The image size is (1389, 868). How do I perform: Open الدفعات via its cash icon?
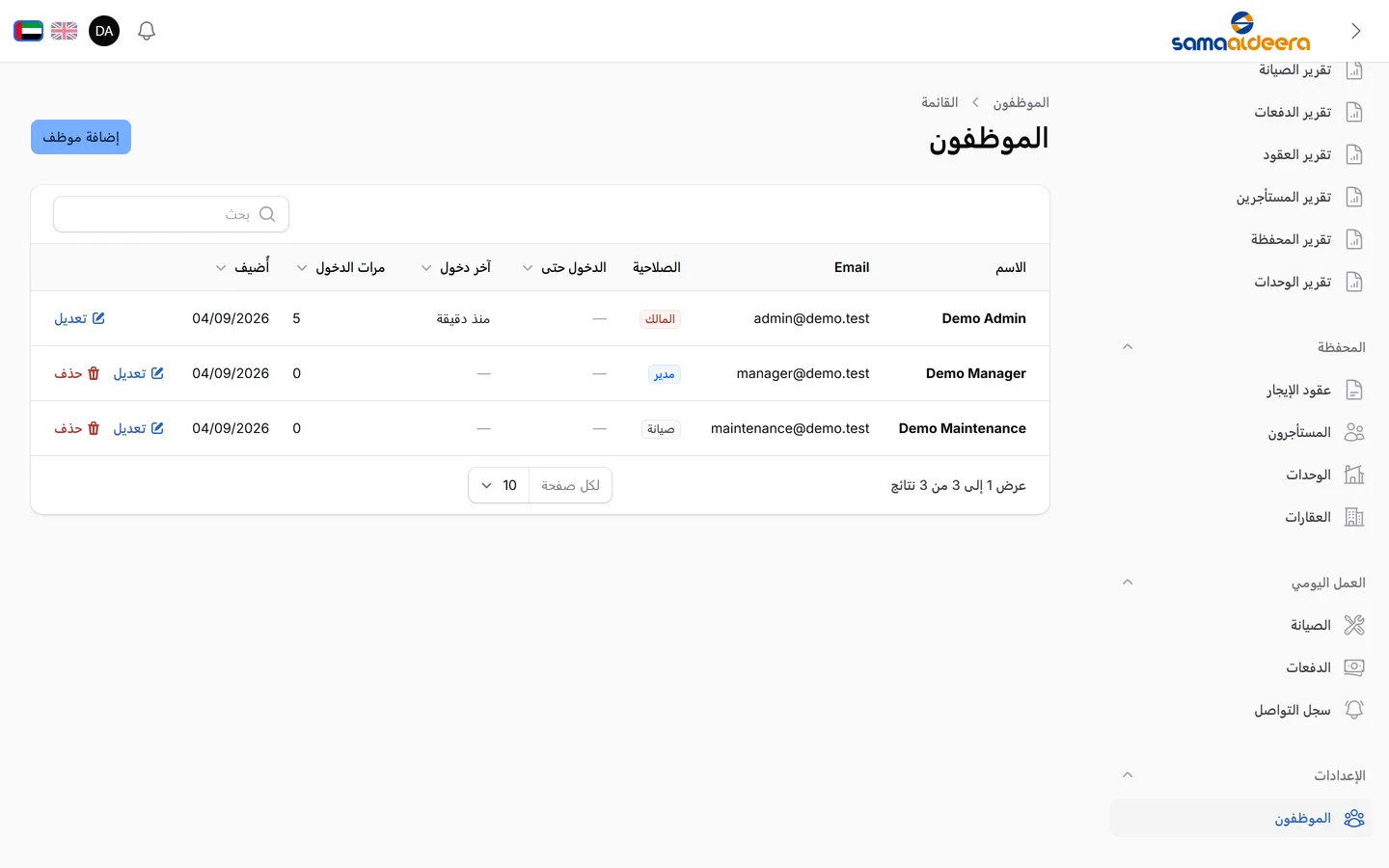pos(1354,667)
